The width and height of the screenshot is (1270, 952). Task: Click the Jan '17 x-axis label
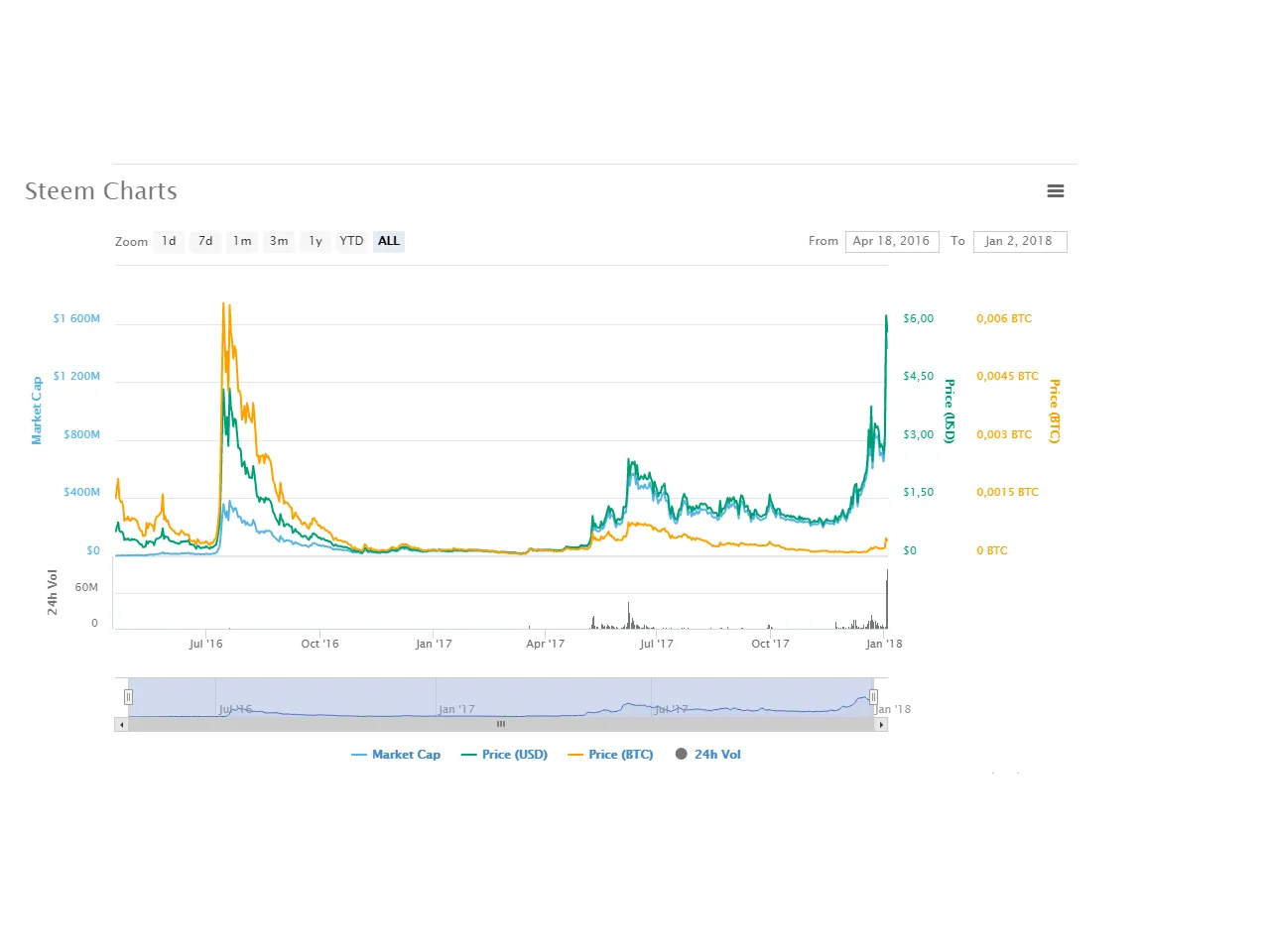(x=434, y=644)
